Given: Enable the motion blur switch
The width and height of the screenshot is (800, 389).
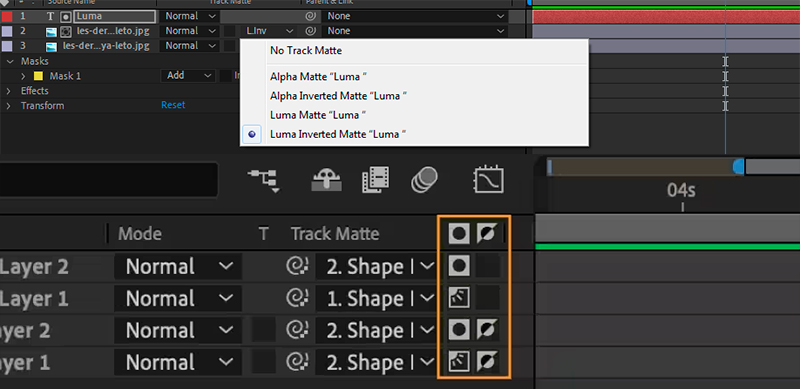Looking at the screenshot, I should [x=424, y=180].
